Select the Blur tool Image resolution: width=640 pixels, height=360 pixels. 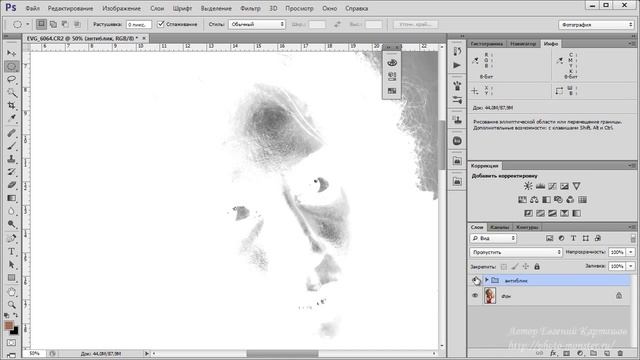tap(11, 211)
